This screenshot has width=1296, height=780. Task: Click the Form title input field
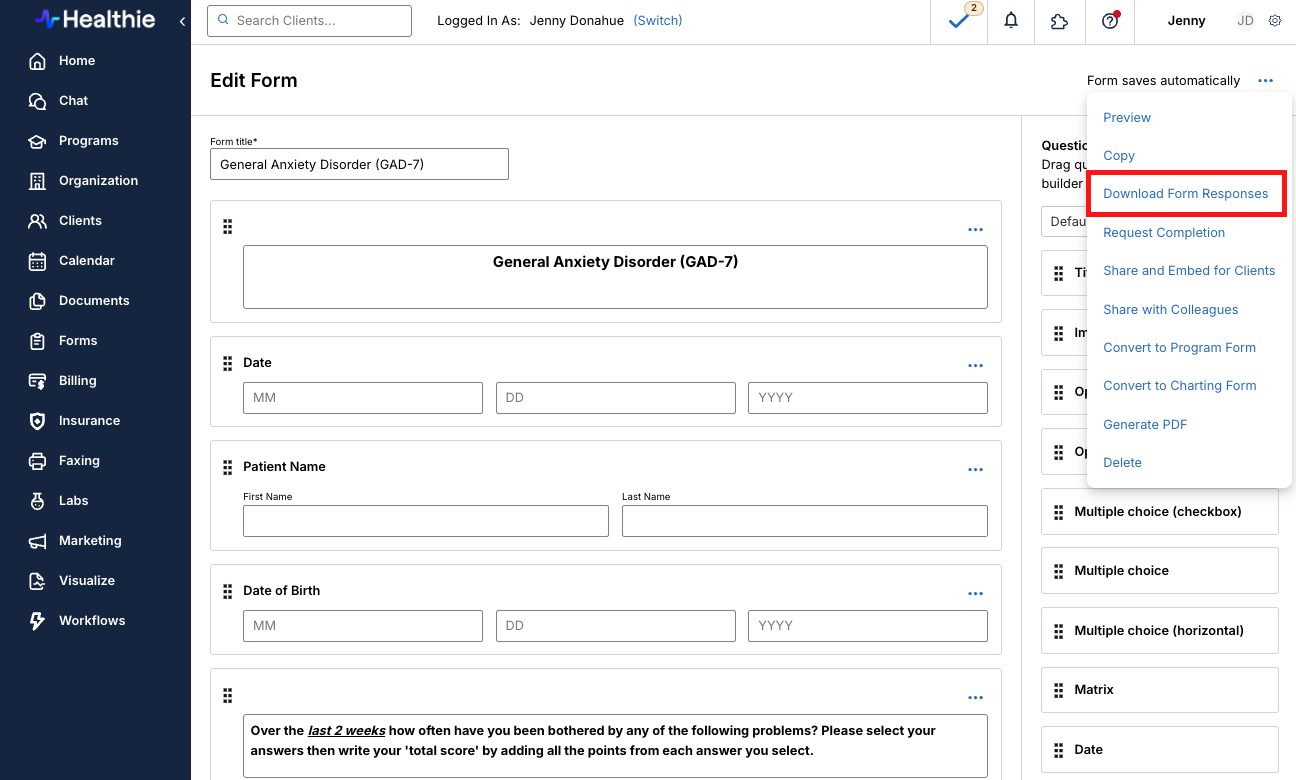359,164
